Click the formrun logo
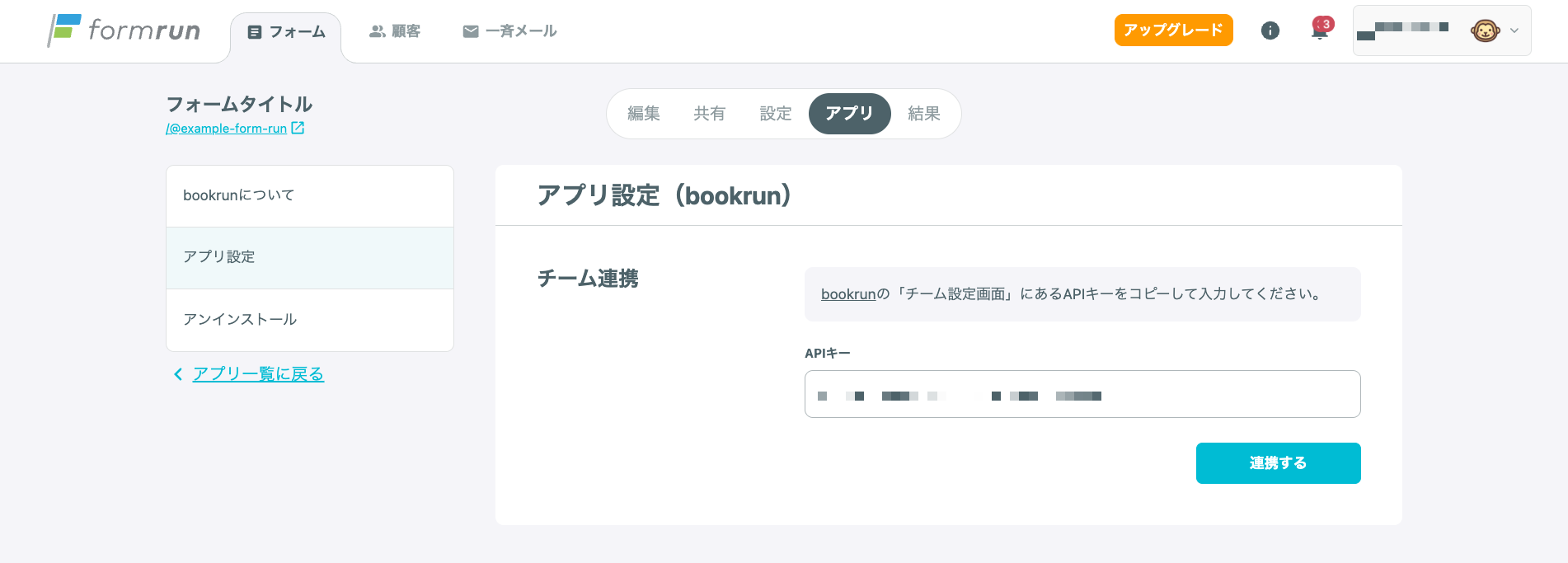Viewport: 1568px width, 563px height. tap(124, 30)
